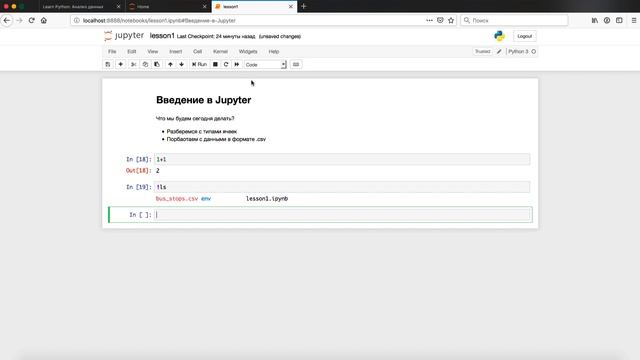Open the Widgets menu
This screenshot has width=640, height=360.
pos(248,51)
